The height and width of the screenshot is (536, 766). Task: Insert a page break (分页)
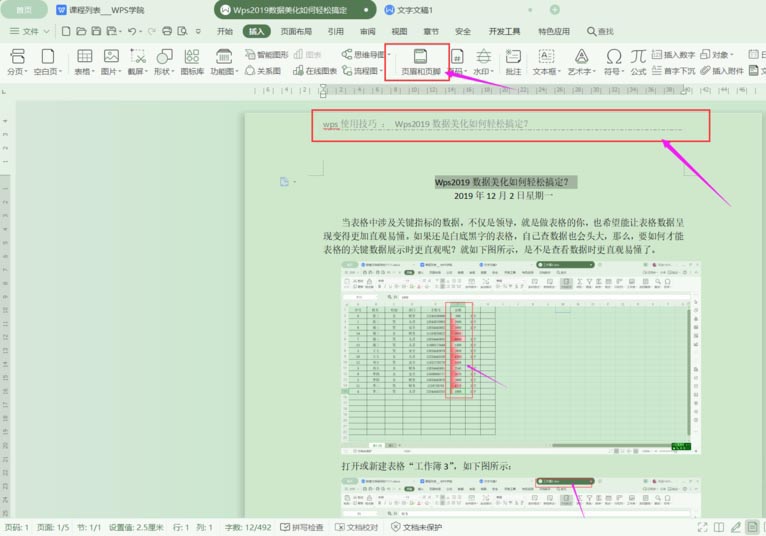pyautogui.click(x=18, y=62)
